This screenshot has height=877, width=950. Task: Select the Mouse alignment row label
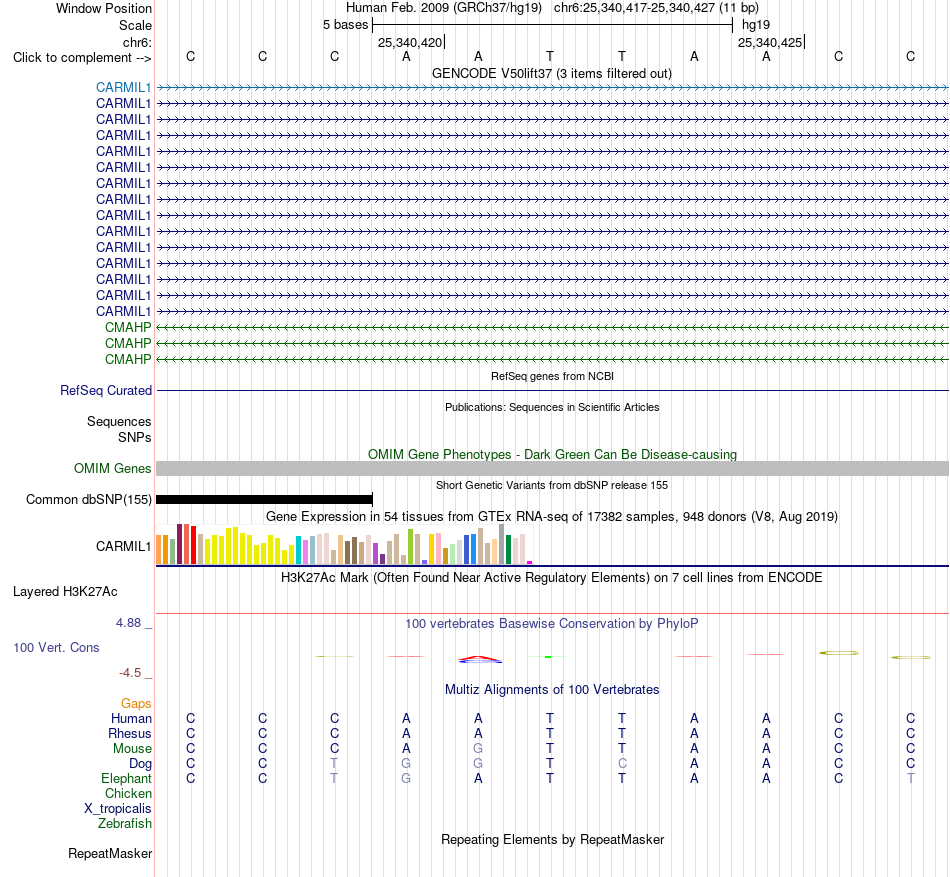coord(132,749)
